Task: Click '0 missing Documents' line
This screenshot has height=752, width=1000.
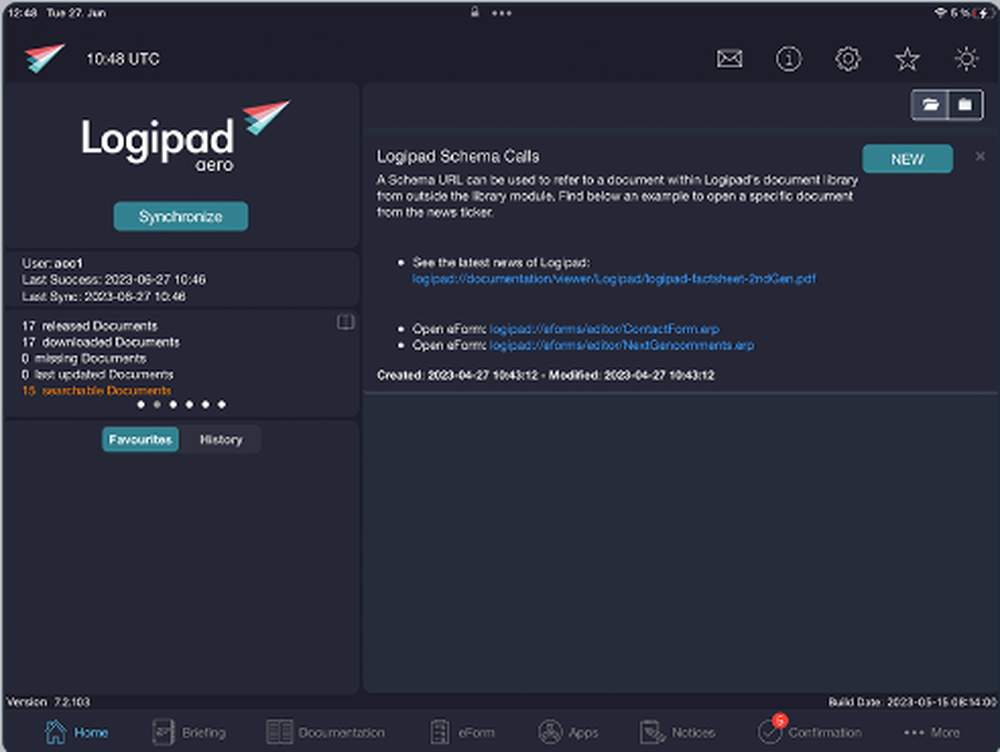Action: [x=84, y=358]
